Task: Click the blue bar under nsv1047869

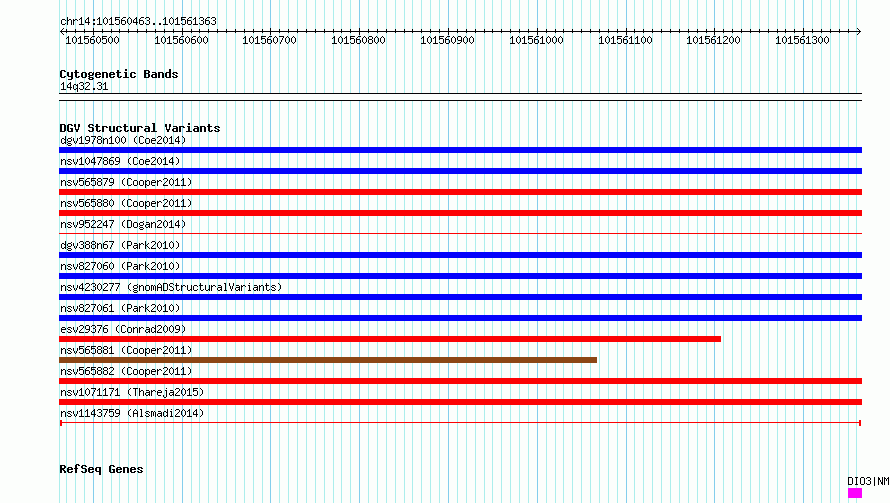Action: point(460,171)
